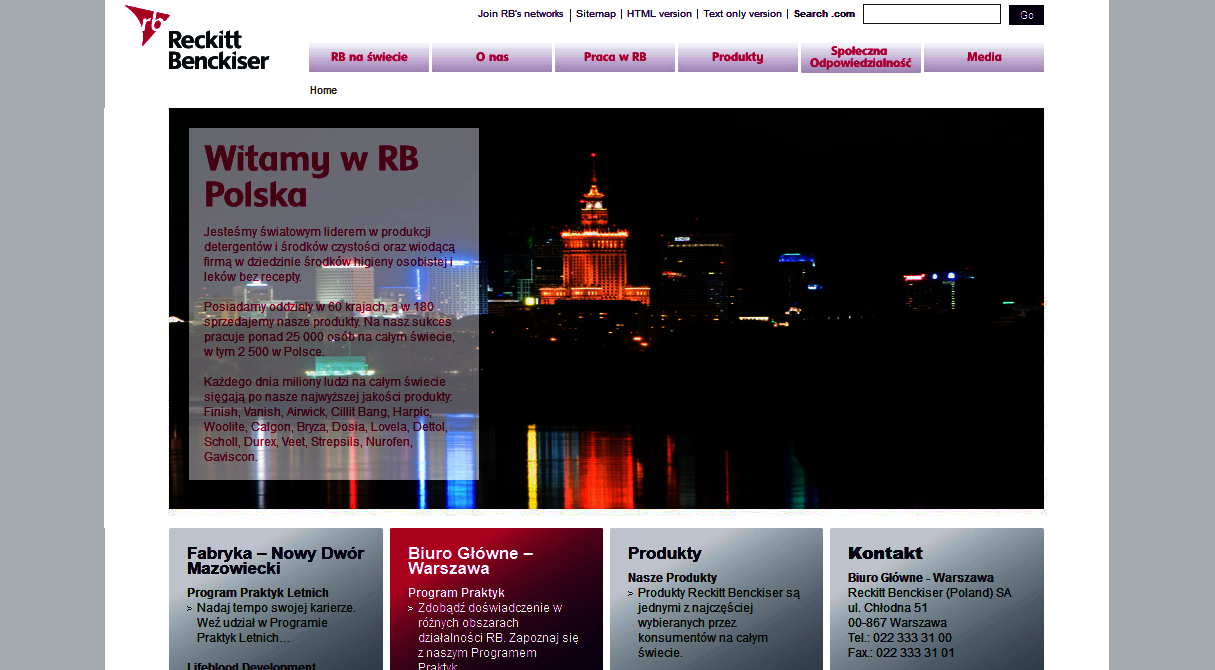Open the Produkty navigation menu
Screen dimensions: 1215x670
[x=738, y=57]
